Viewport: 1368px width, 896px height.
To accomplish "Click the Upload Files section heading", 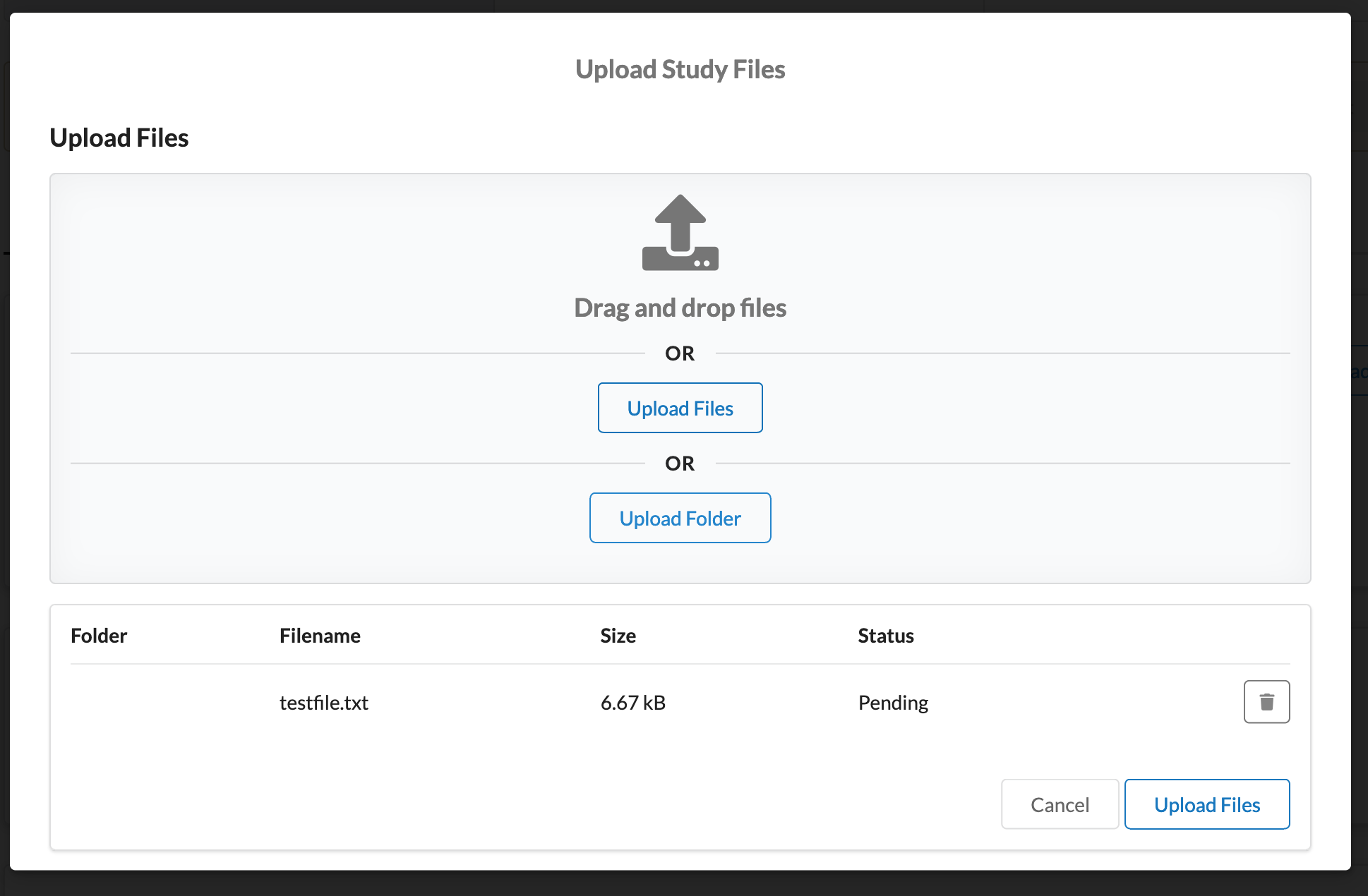I will (119, 138).
